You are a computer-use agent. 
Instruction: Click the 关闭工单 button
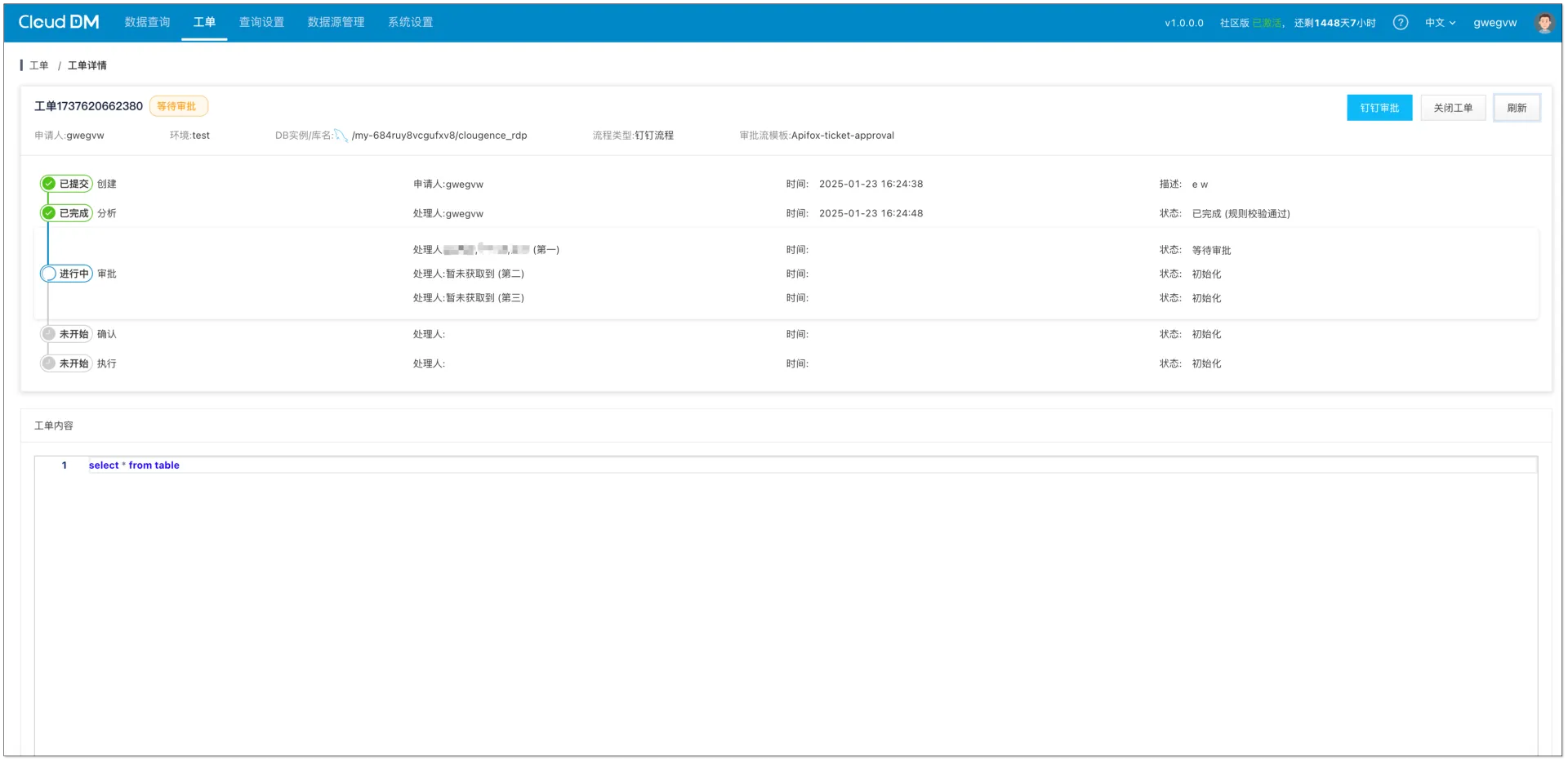(x=1453, y=108)
